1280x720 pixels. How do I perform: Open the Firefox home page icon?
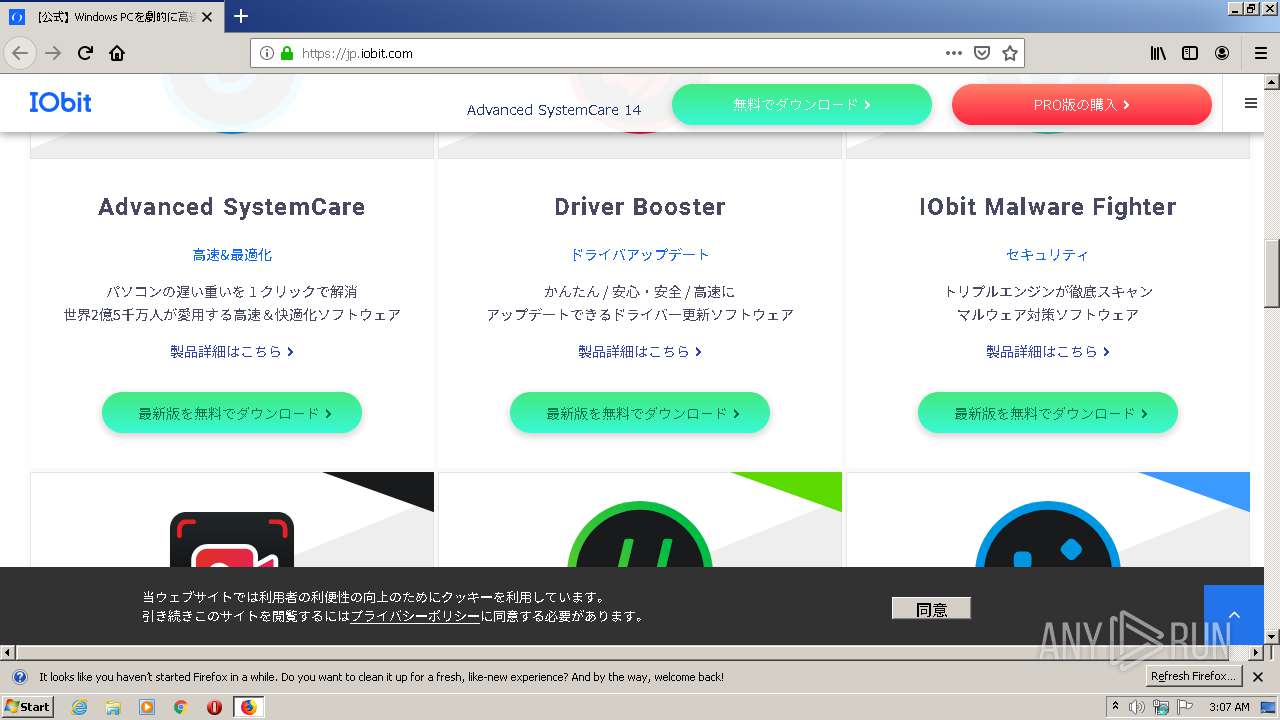point(117,53)
